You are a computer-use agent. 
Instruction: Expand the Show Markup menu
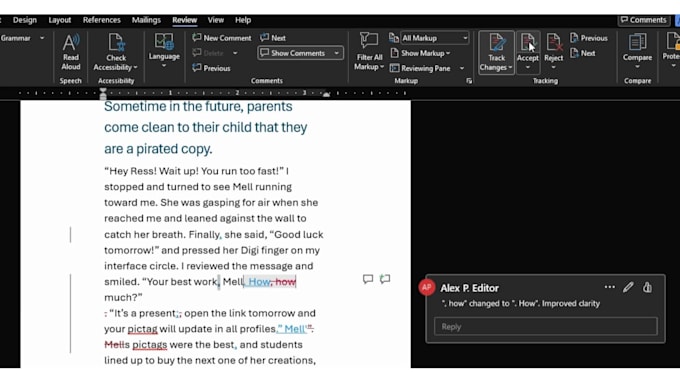click(x=420, y=53)
